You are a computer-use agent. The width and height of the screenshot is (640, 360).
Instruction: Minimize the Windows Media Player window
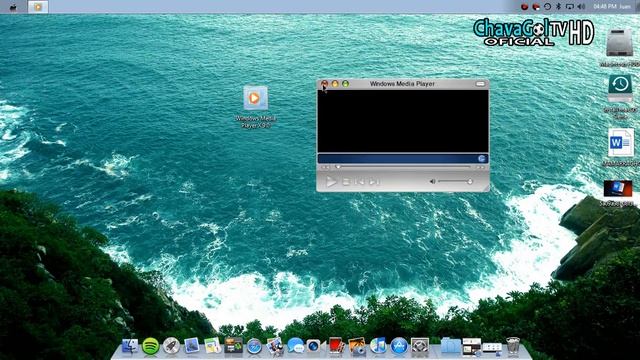point(335,84)
